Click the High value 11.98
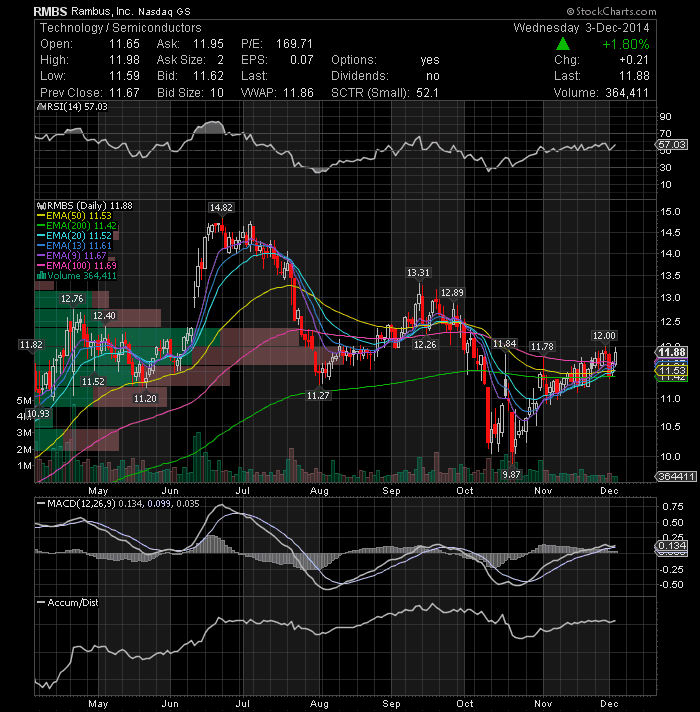Viewport: 700px width, 712px height. tap(124, 60)
